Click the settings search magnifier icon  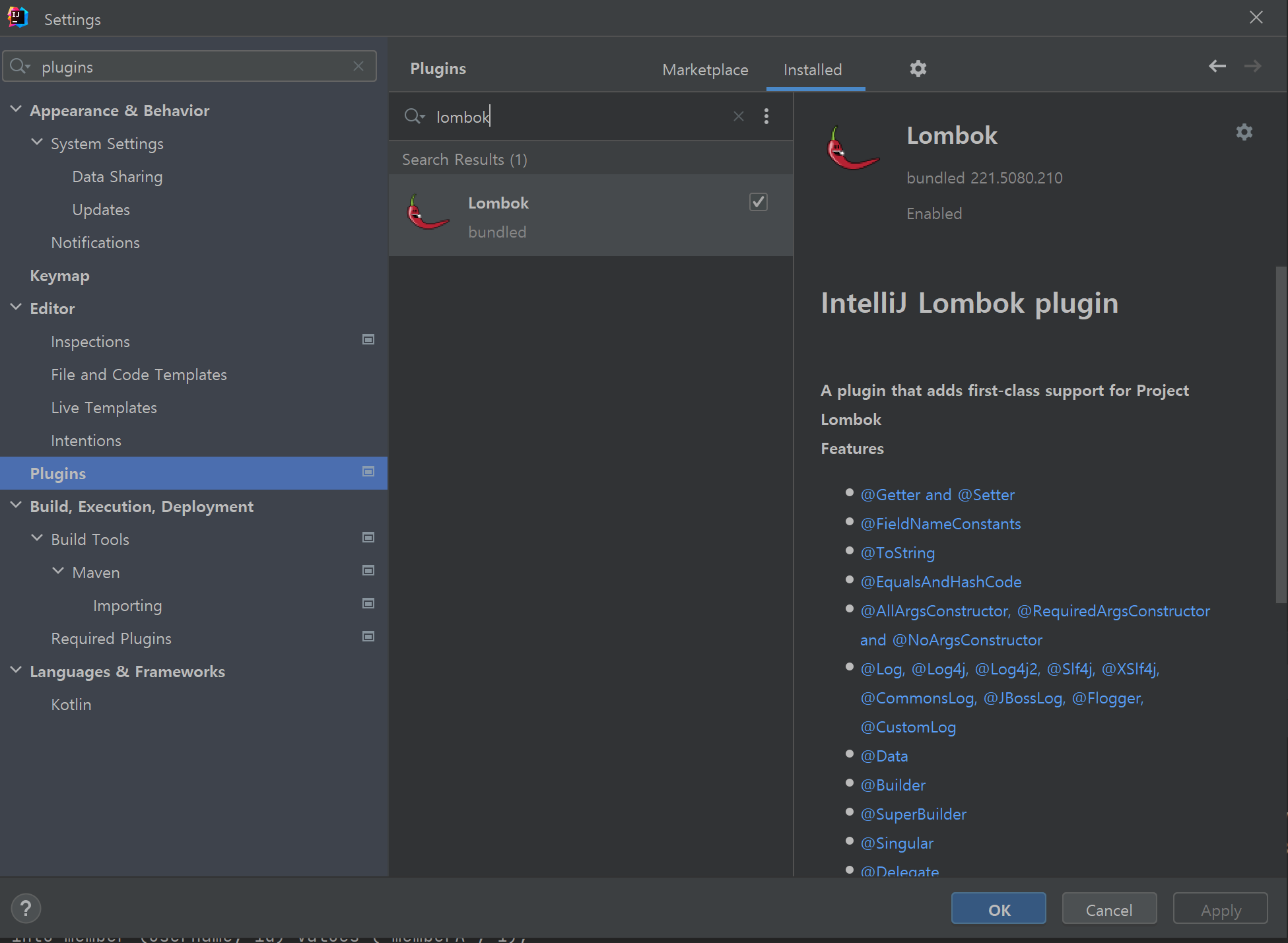(x=20, y=66)
